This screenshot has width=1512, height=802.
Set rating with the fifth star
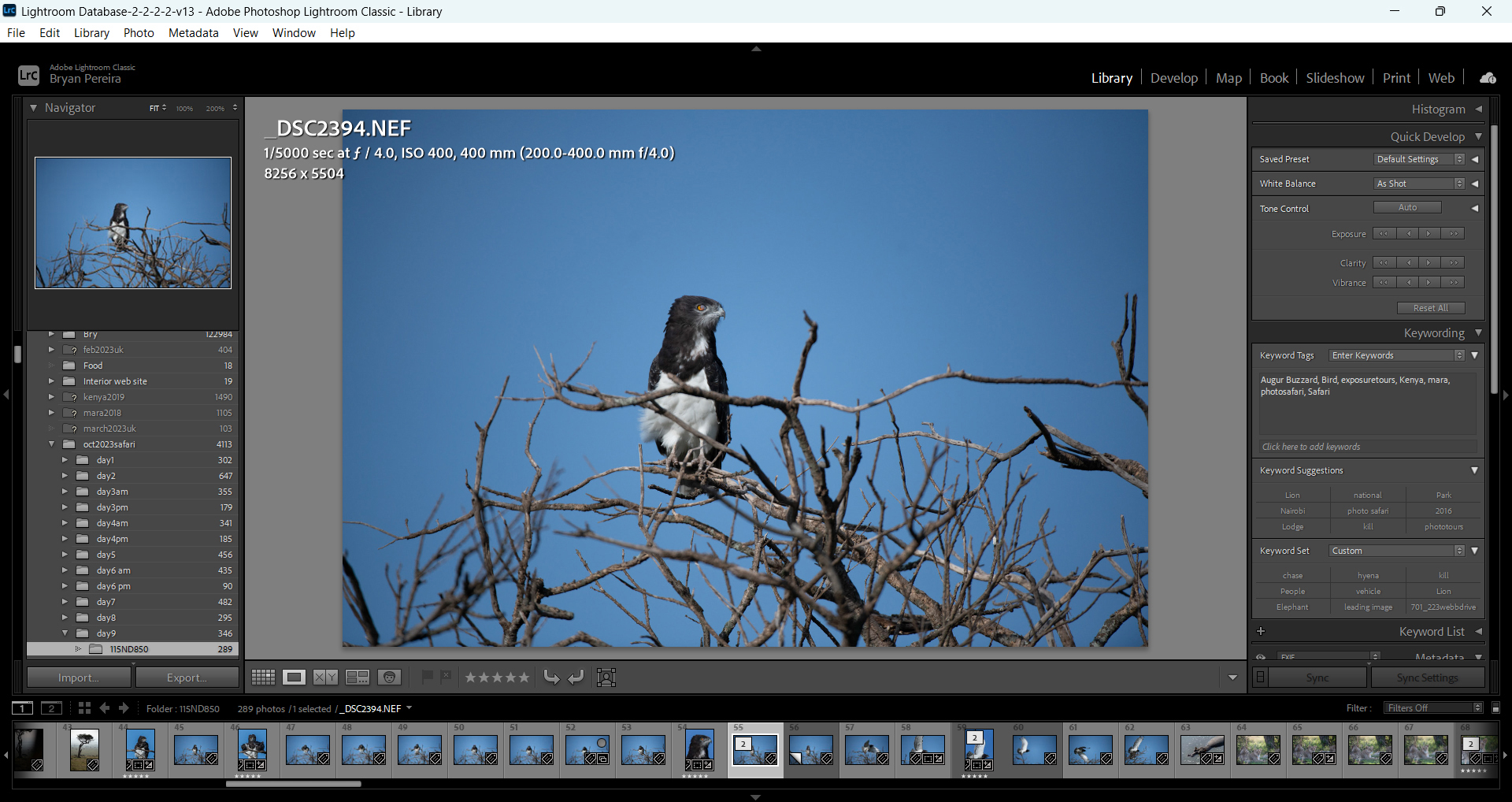[x=524, y=678]
